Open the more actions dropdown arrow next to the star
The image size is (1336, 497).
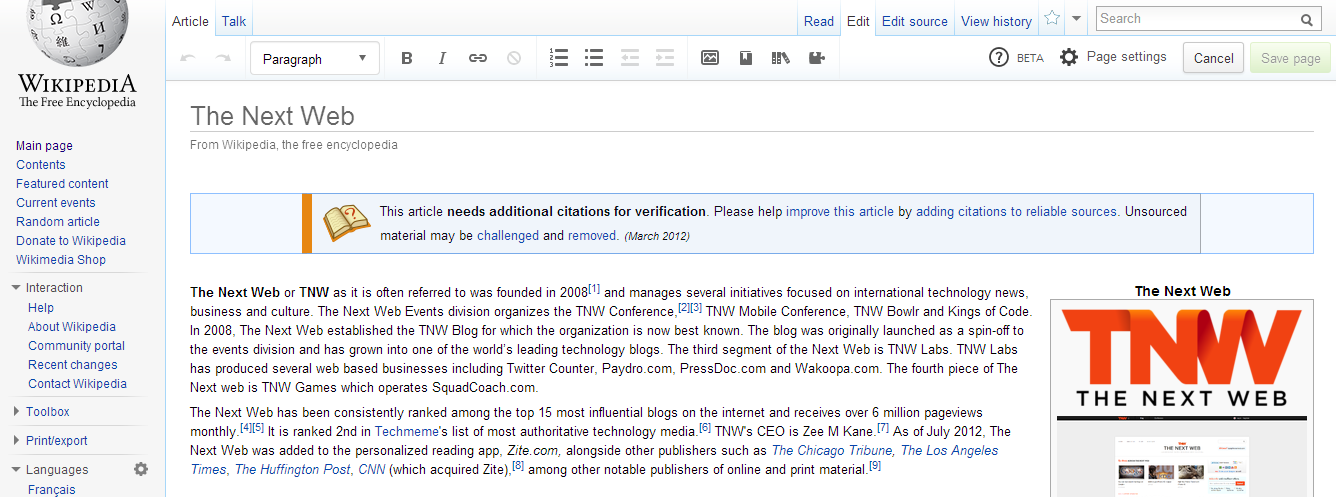coord(1076,19)
